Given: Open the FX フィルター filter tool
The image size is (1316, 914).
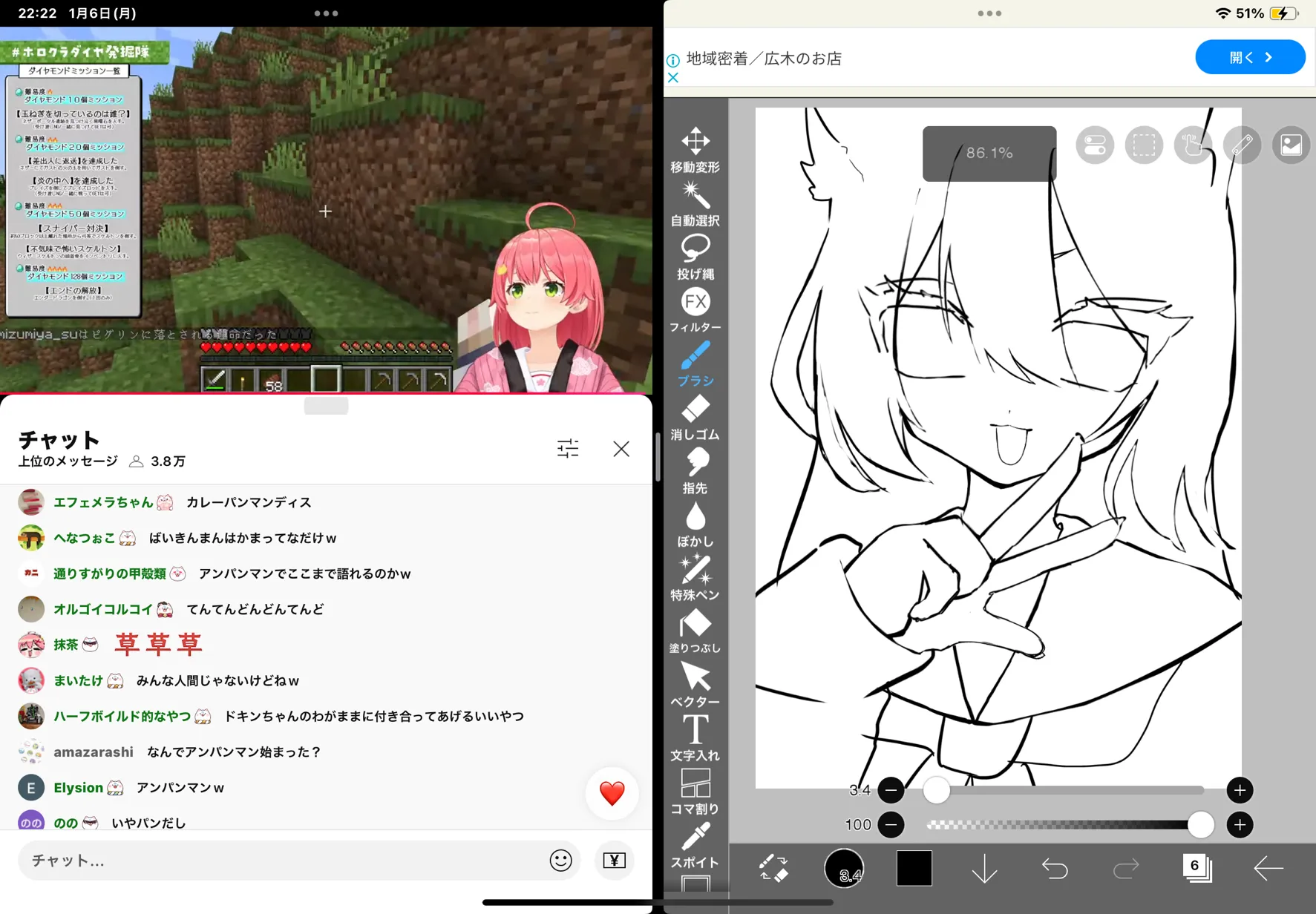Looking at the screenshot, I should pyautogui.click(x=695, y=310).
